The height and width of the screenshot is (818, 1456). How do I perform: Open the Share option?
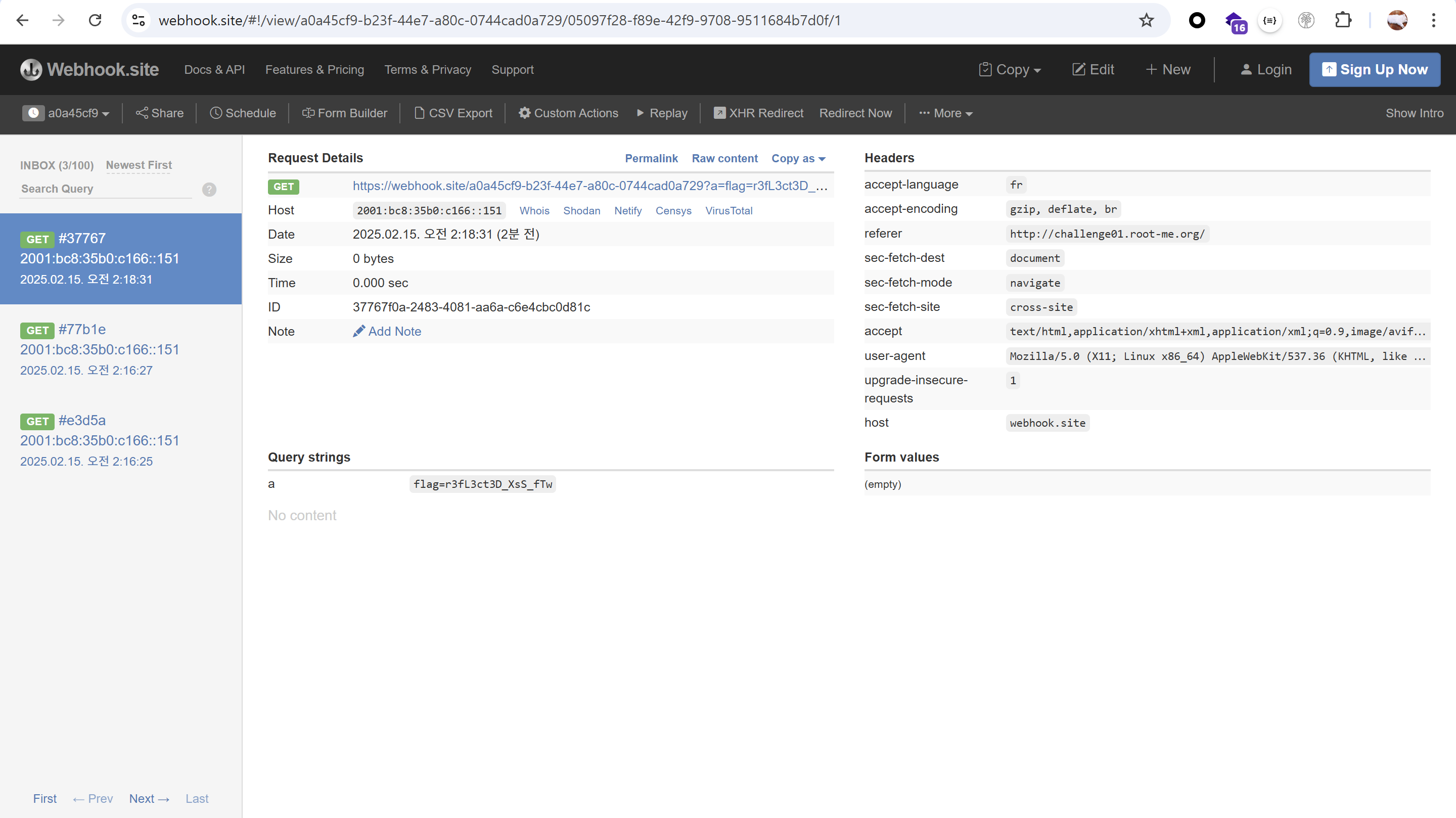tap(159, 113)
